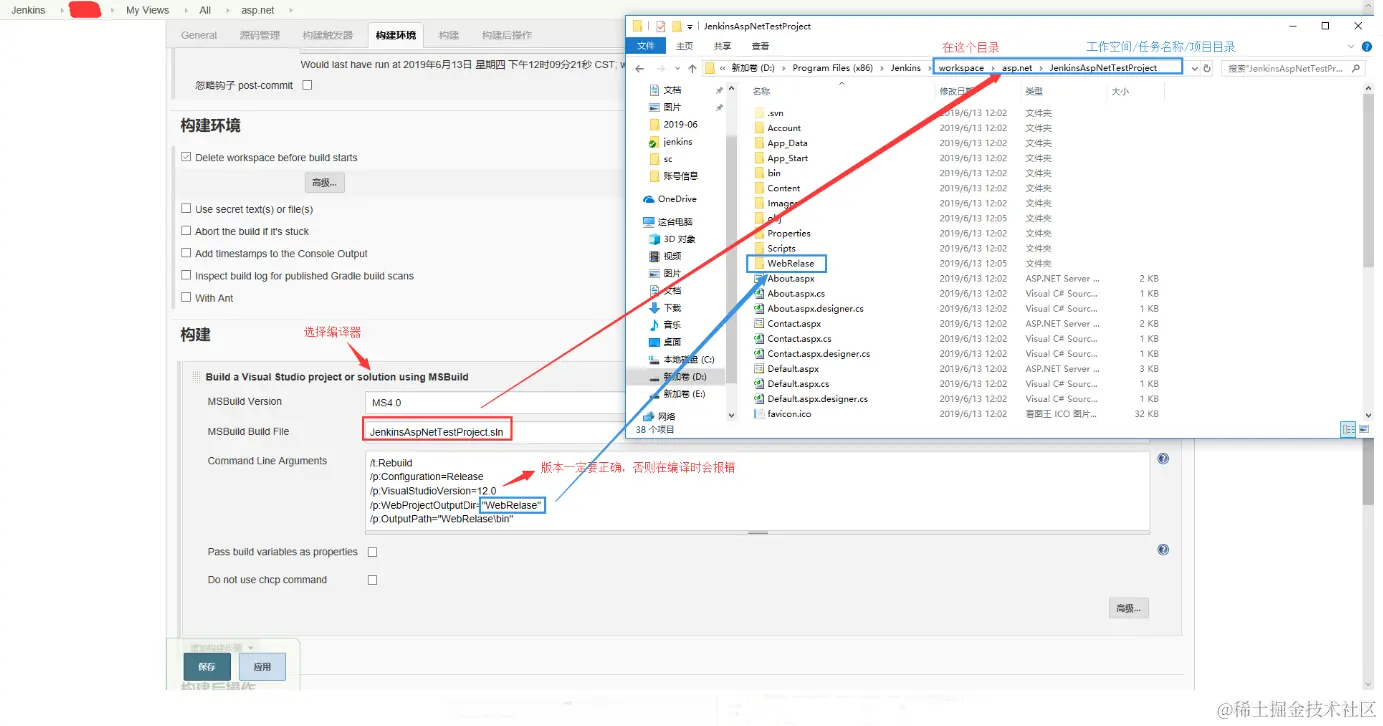Open OneDrive in the navigation pane
The width and height of the screenshot is (1383, 726).
(x=670, y=199)
